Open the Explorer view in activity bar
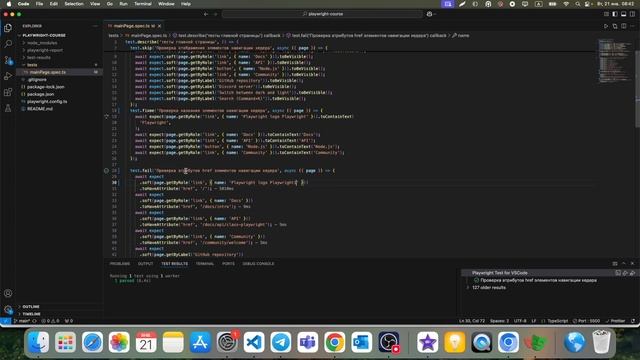Image resolution: width=640 pixels, height=360 pixels. pyautogui.click(x=8, y=28)
